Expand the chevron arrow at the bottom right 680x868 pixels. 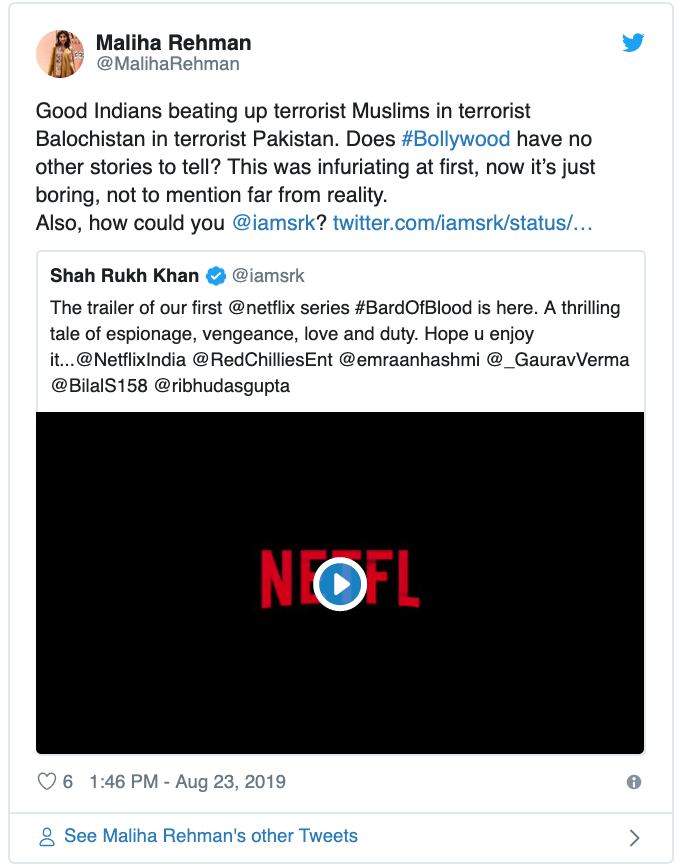coord(635,838)
